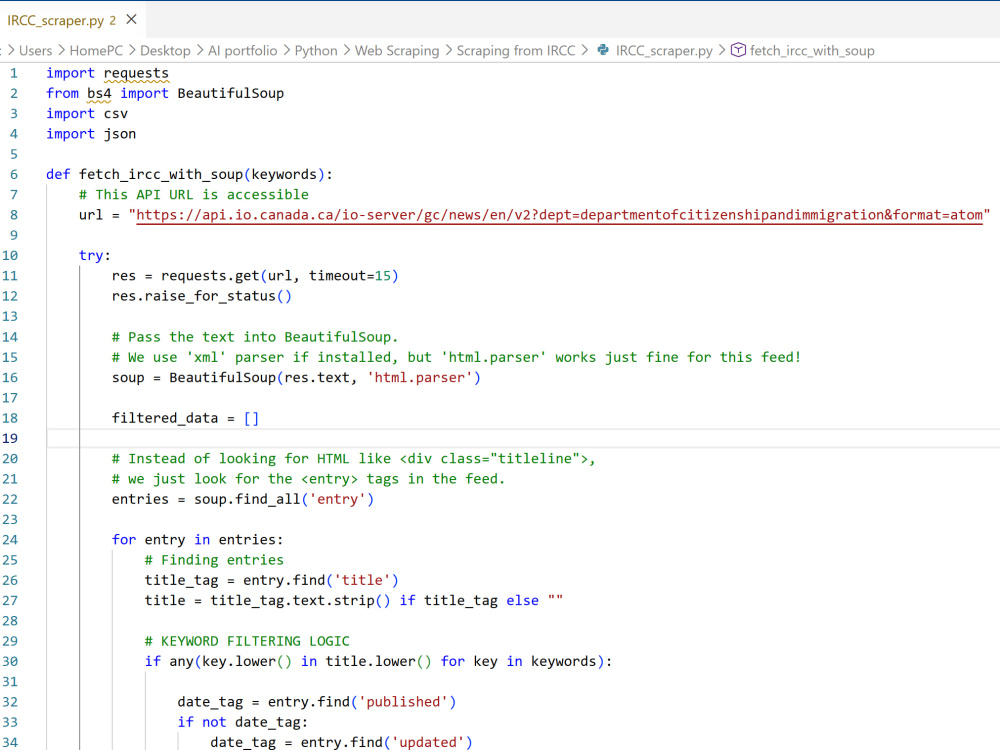The image size is (1000, 750).
Task: Click the 'html.parser' string on line 16
Action: point(420,378)
